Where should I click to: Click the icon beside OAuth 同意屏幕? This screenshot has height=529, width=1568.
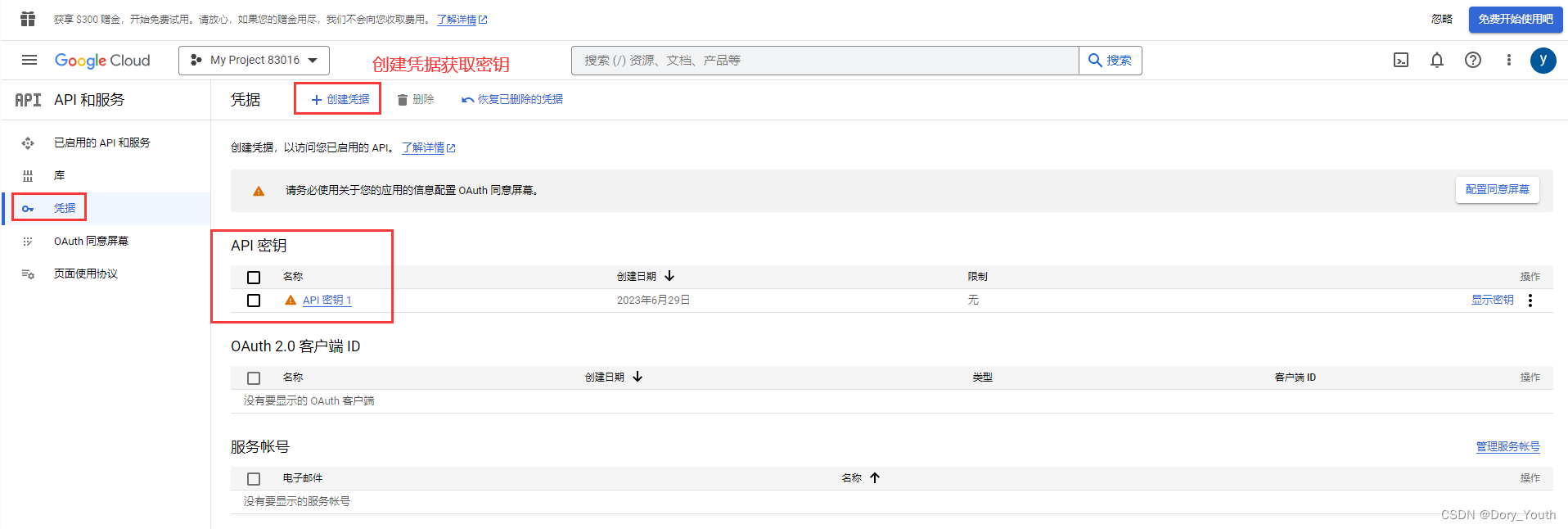point(28,242)
